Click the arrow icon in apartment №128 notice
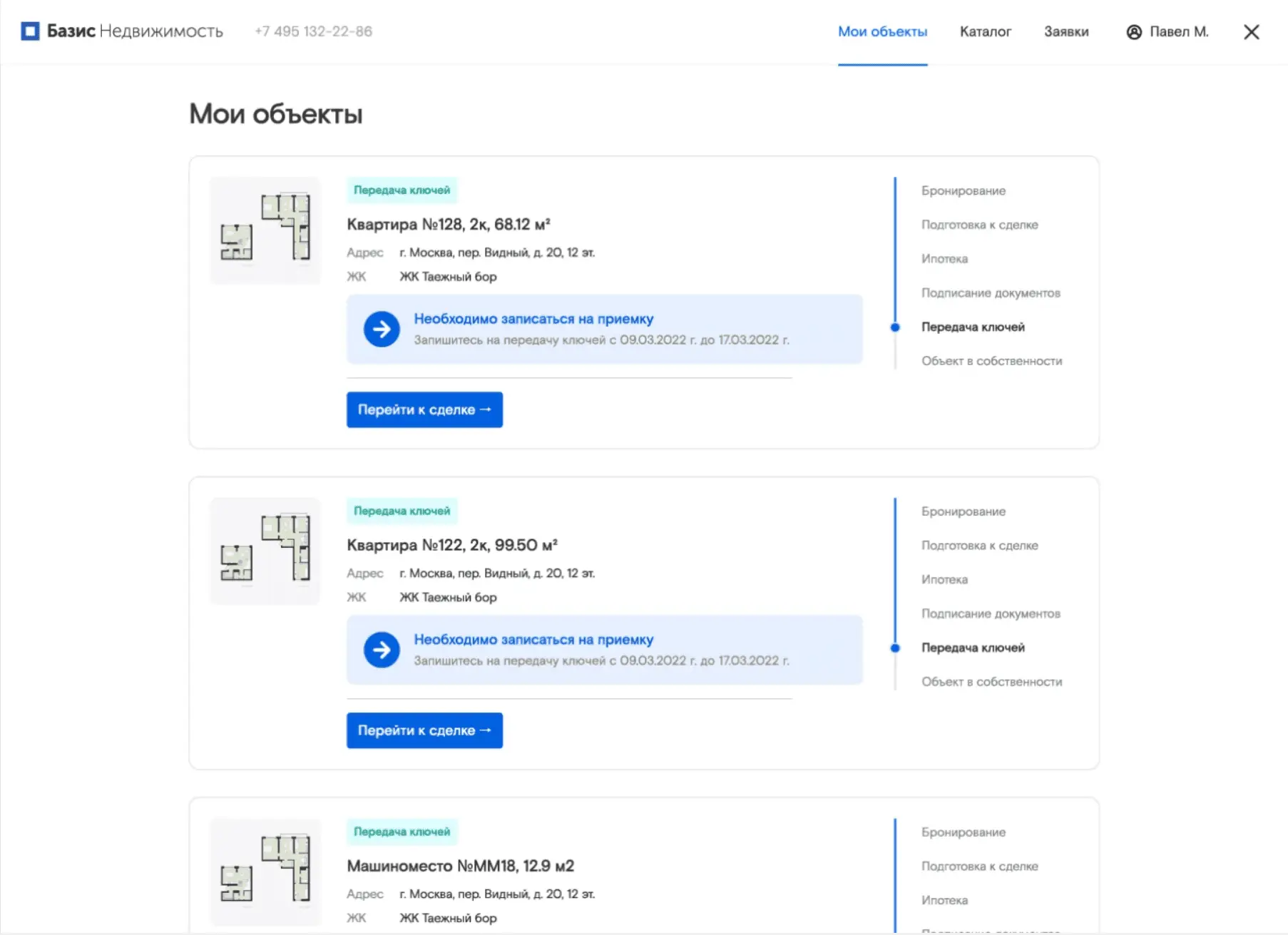Viewport: 1288px width, 935px height. (x=382, y=329)
